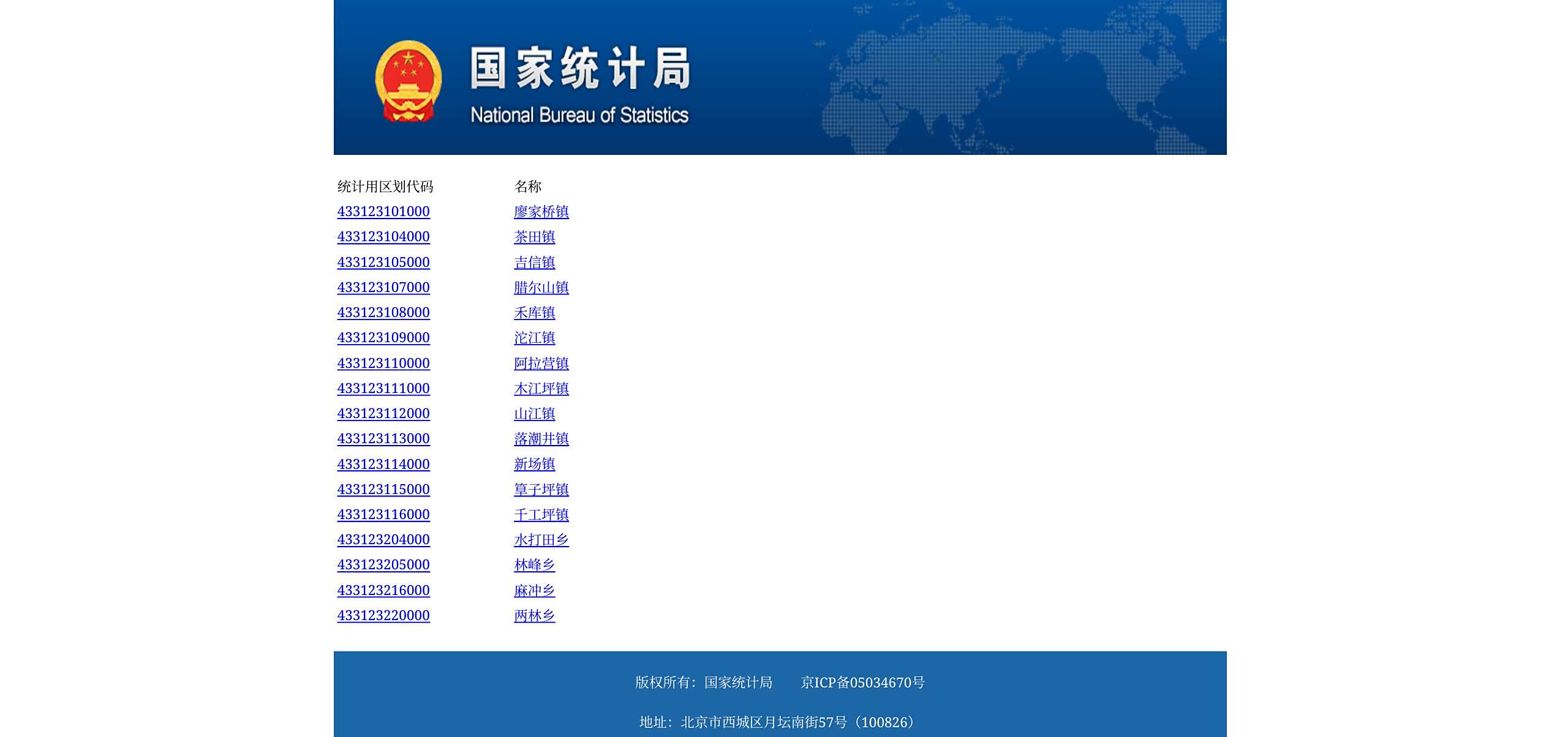Screen dimensions: 1568x737
Task: Open the 禾库镇 link
Action: 534,313
